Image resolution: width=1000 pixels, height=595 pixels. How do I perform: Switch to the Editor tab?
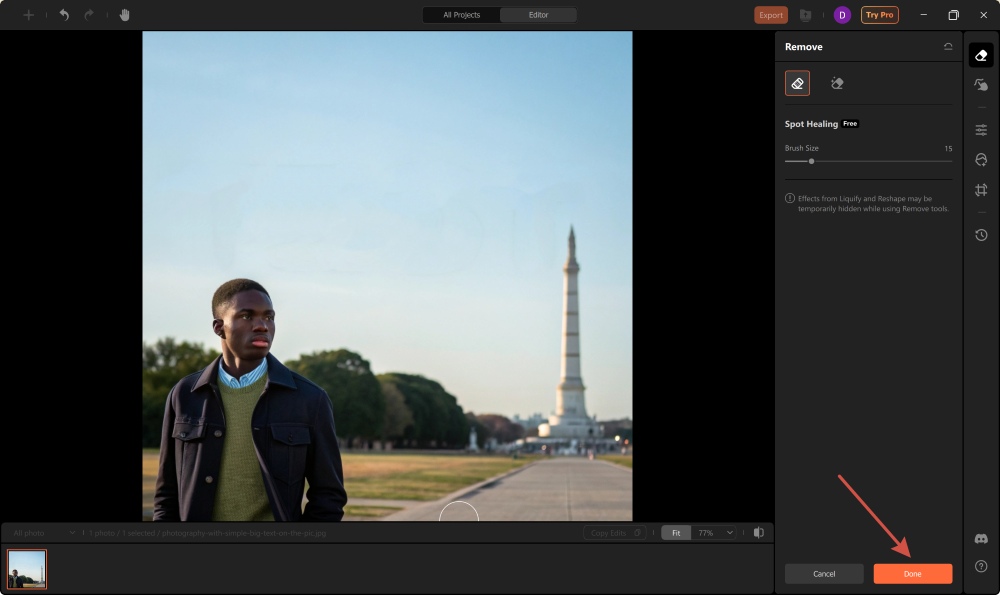point(538,15)
